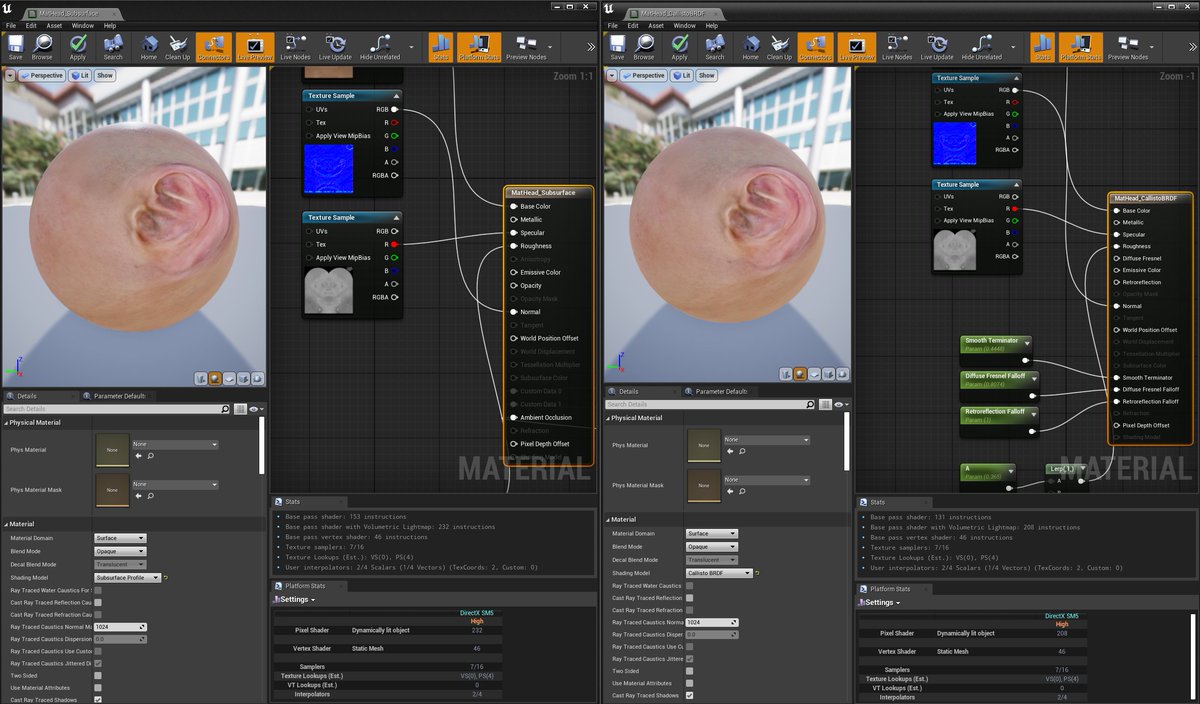The width and height of the screenshot is (1200, 704).
Task: Open Help menu in right CallistoBRDF window
Action: click(x=711, y=25)
